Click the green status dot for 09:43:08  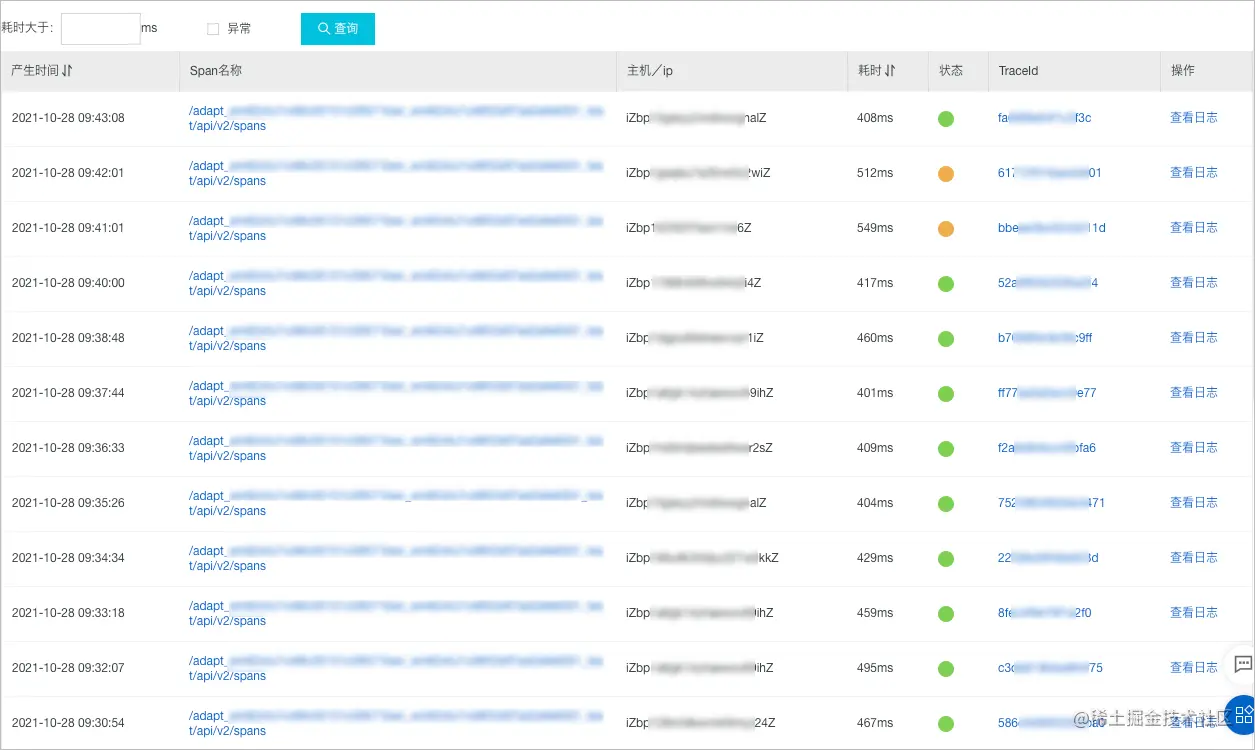pos(946,119)
